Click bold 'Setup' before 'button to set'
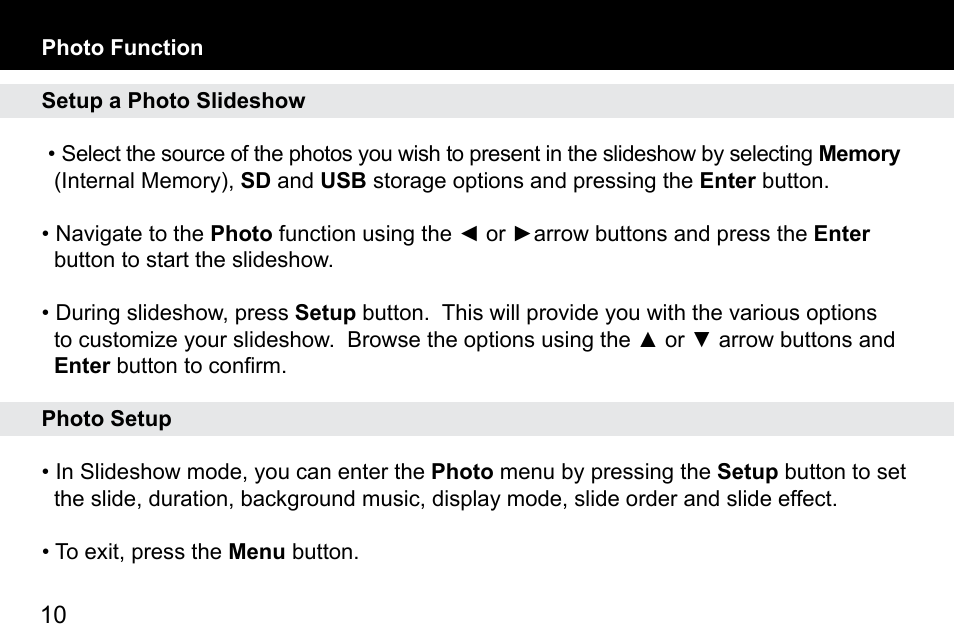The width and height of the screenshot is (954, 636). coord(748,472)
